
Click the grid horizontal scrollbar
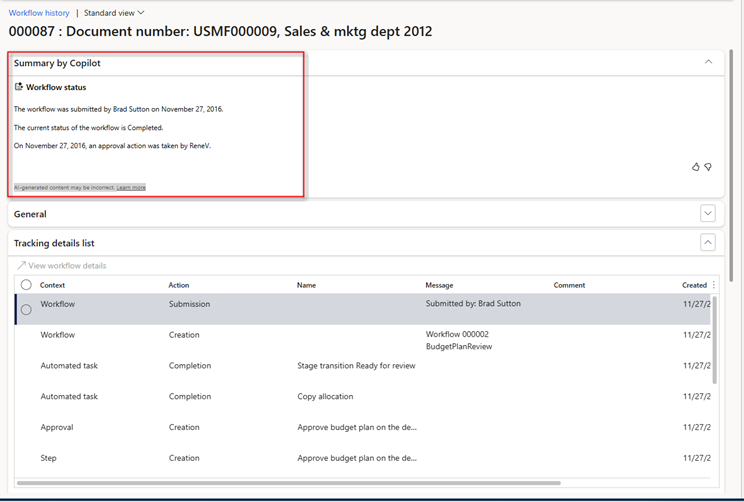coord(288,483)
